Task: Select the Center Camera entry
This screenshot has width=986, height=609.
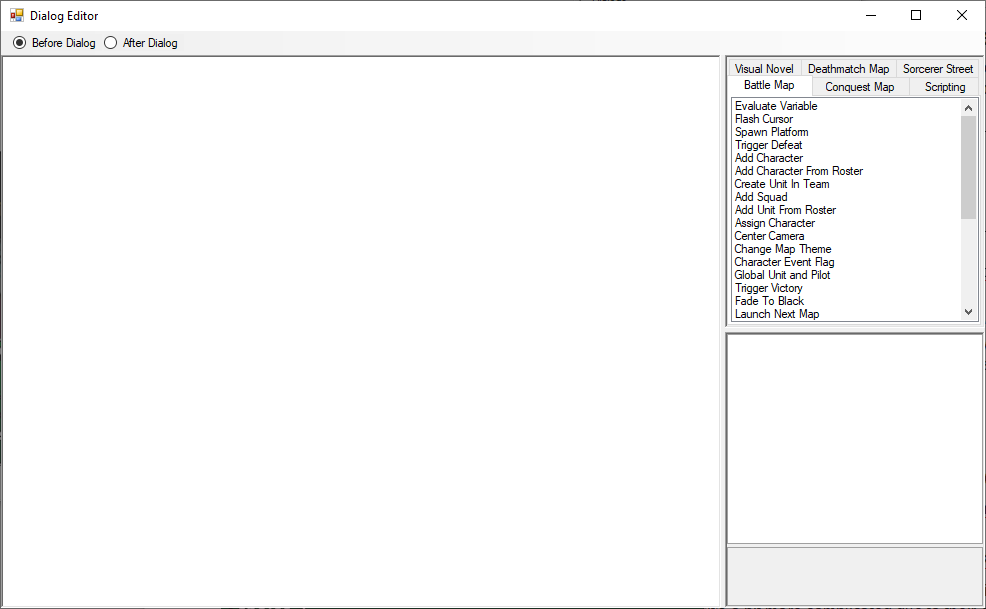Action: pyautogui.click(x=769, y=236)
